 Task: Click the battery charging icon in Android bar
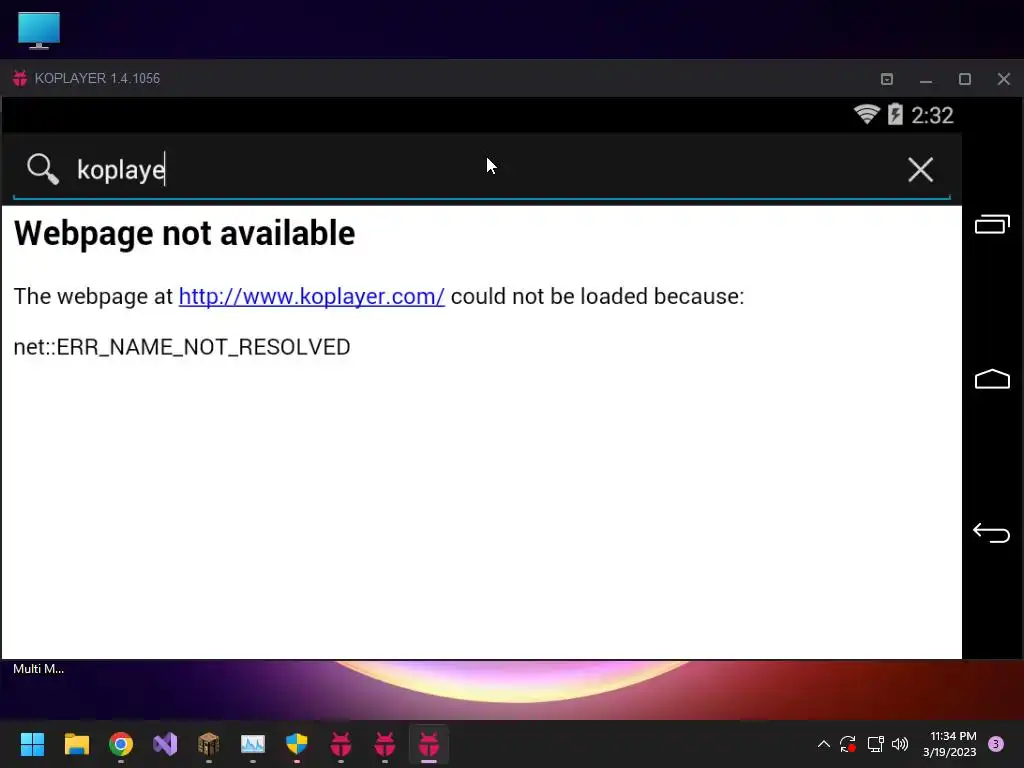coord(895,114)
